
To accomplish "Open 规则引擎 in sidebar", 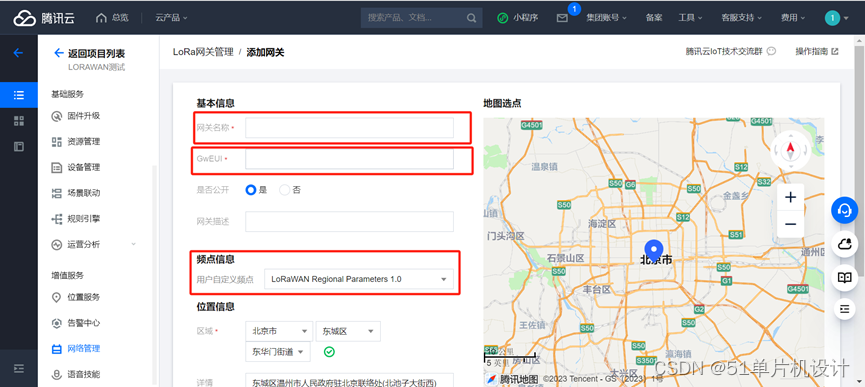I will click(83, 219).
